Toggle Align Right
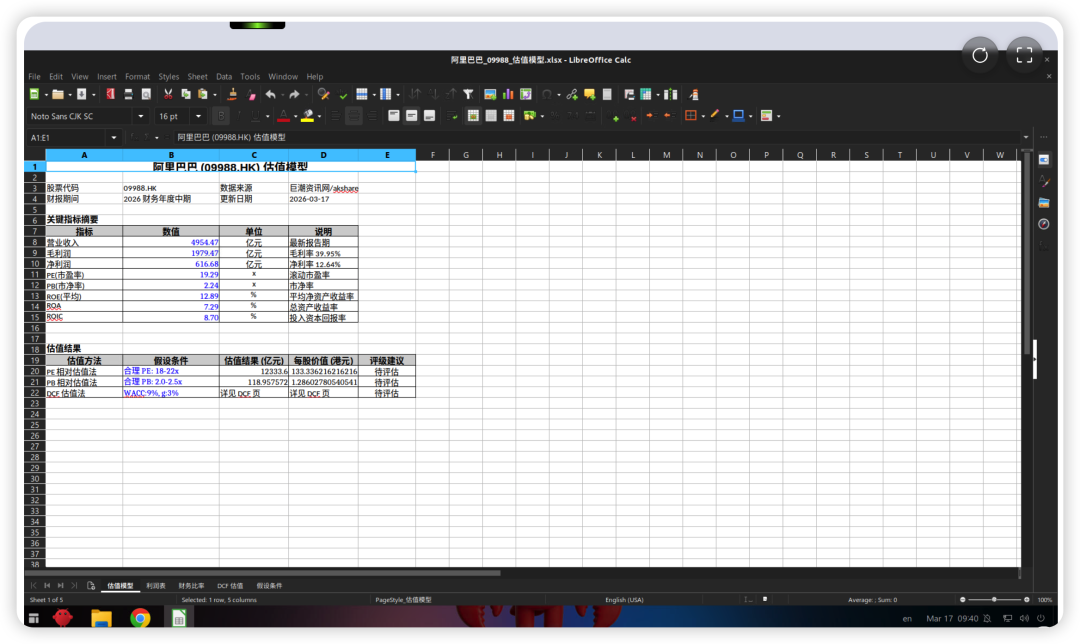1080x644 pixels. click(x=372, y=116)
